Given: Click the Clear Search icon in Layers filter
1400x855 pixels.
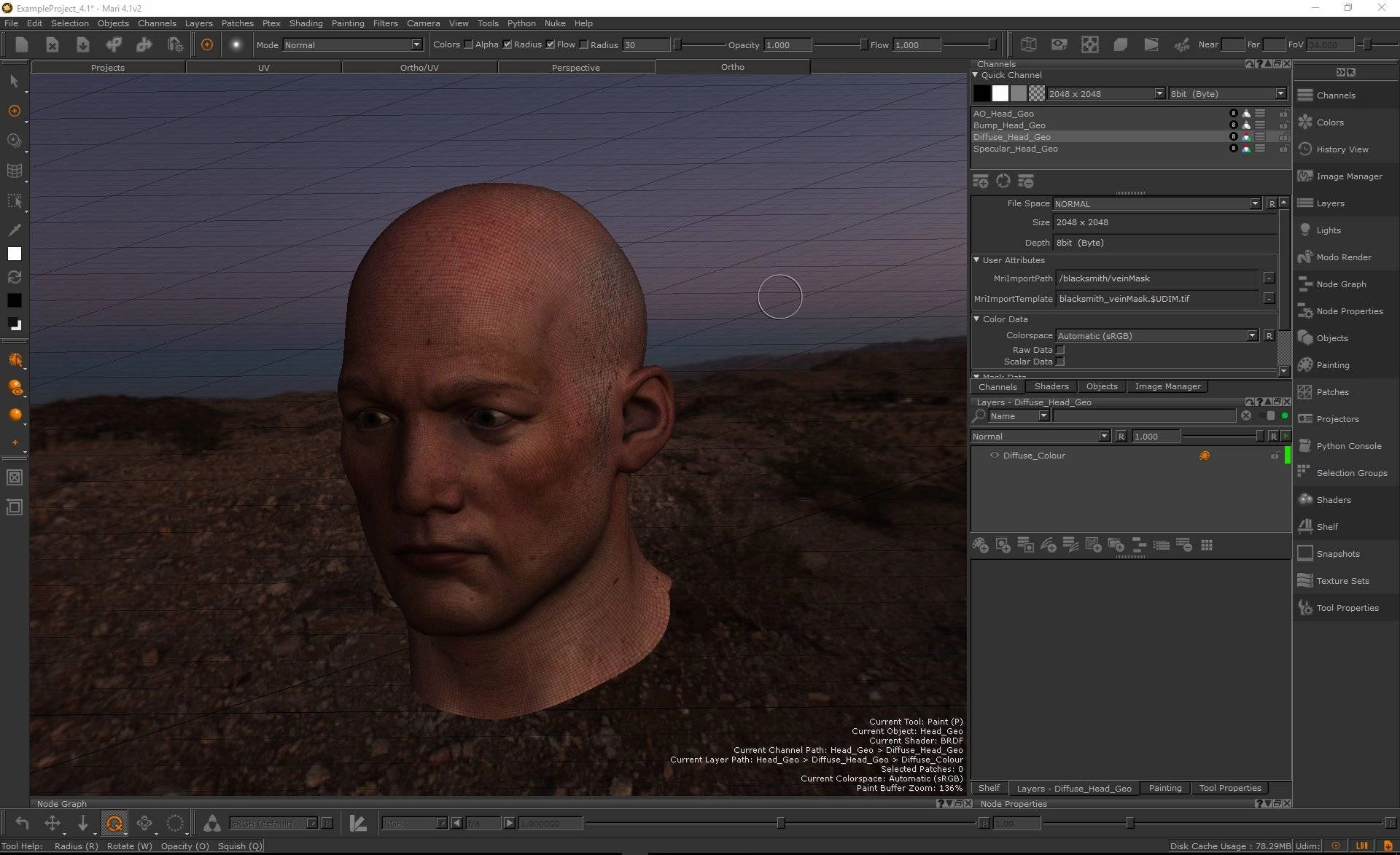Looking at the screenshot, I should coord(1246,415).
